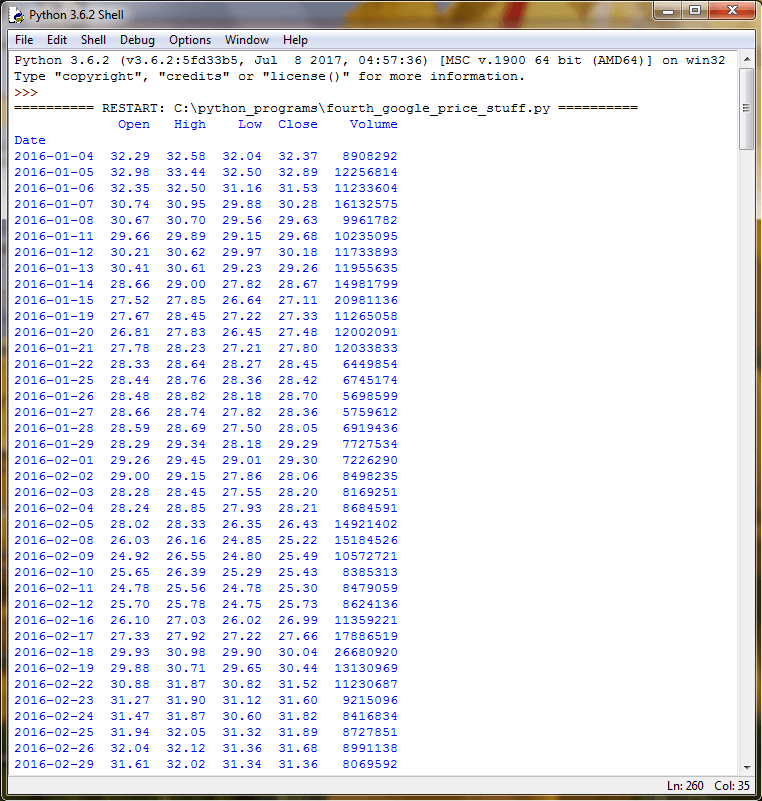The width and height of the screenshot is (762, 801).
Task: Click the Open column header
Action: [134, 124]
